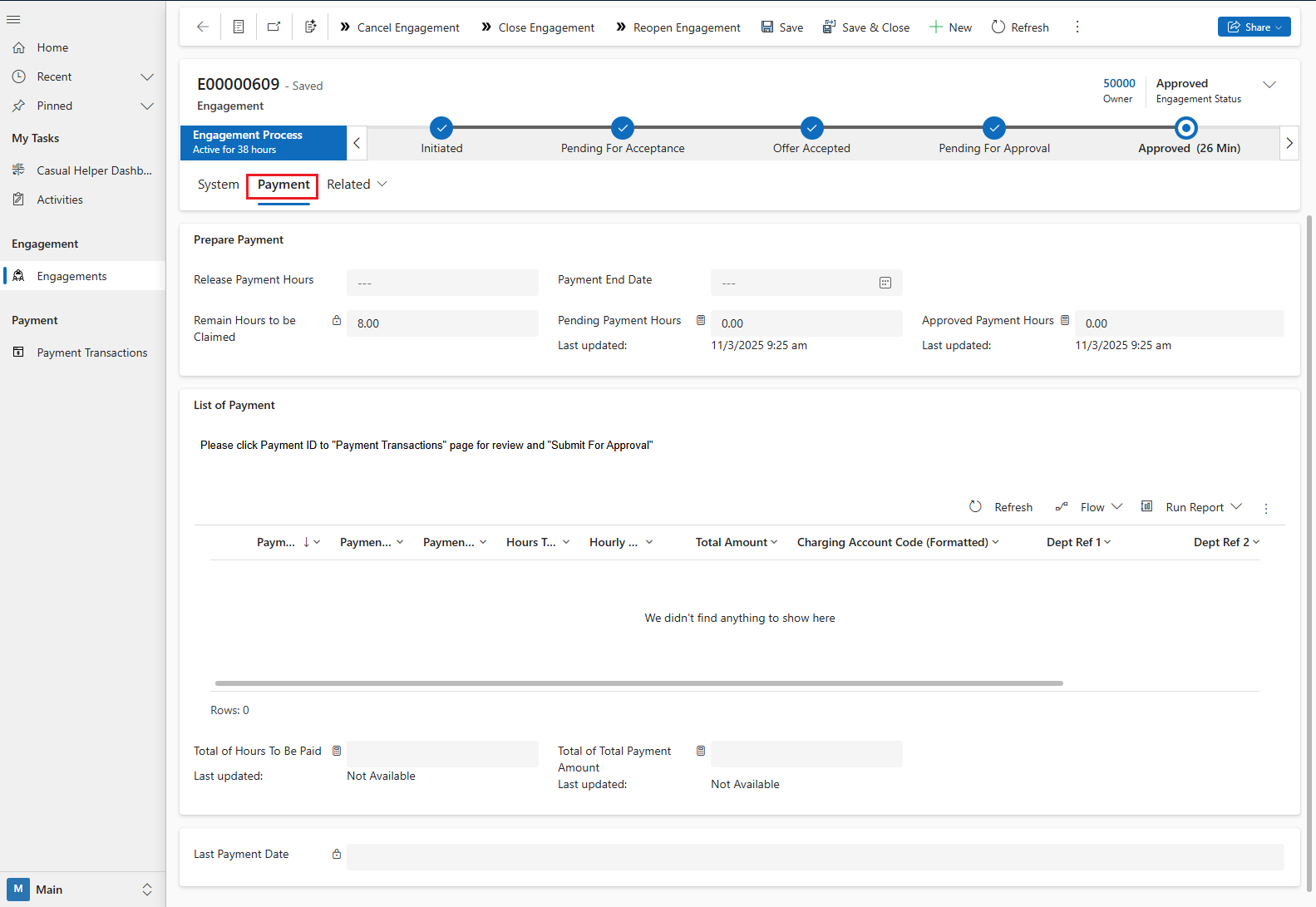Click the open in new window icon
The image size is (1316, 907).
tap(274, 27)
